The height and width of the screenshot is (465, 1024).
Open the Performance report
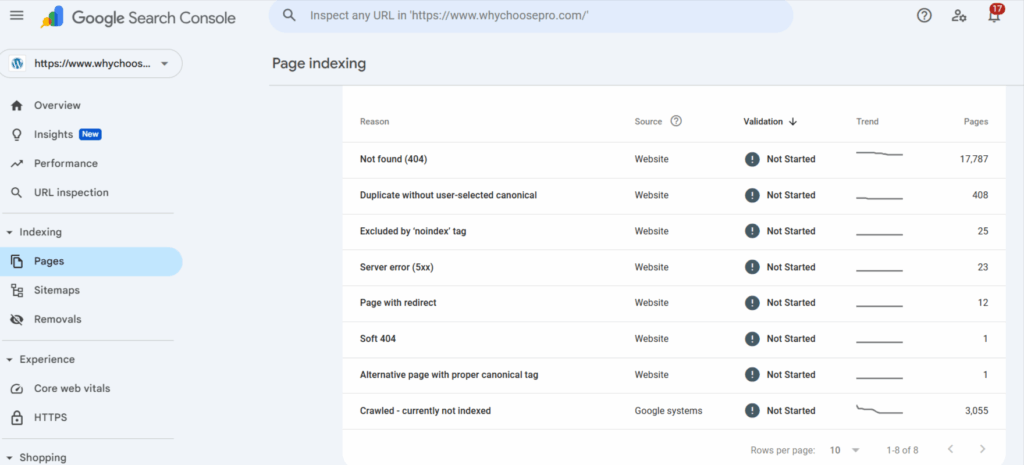pos(65,163)
